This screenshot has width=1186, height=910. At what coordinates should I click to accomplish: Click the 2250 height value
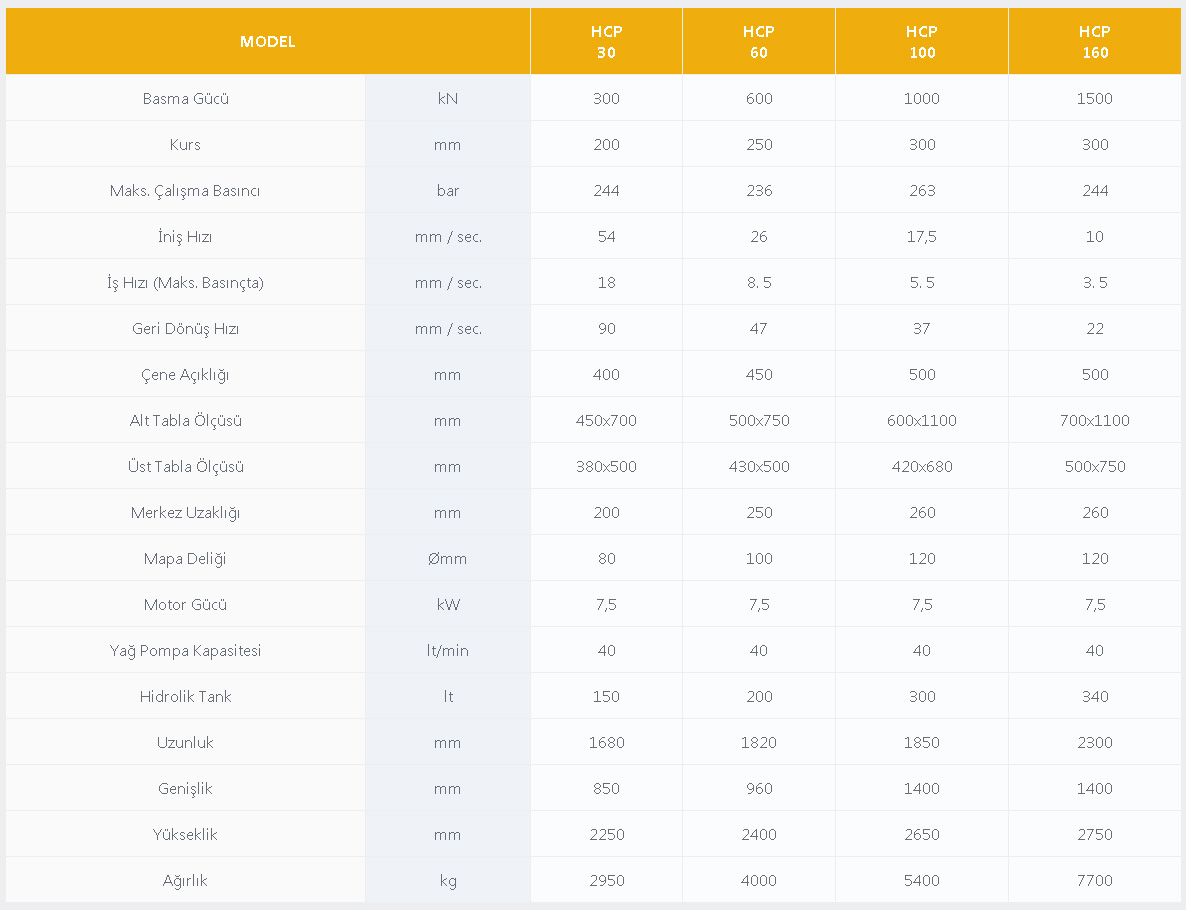[x=607, y=835]
